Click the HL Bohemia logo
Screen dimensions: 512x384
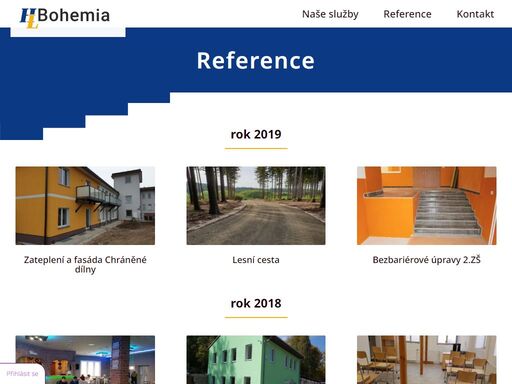(x=65, y=17)
